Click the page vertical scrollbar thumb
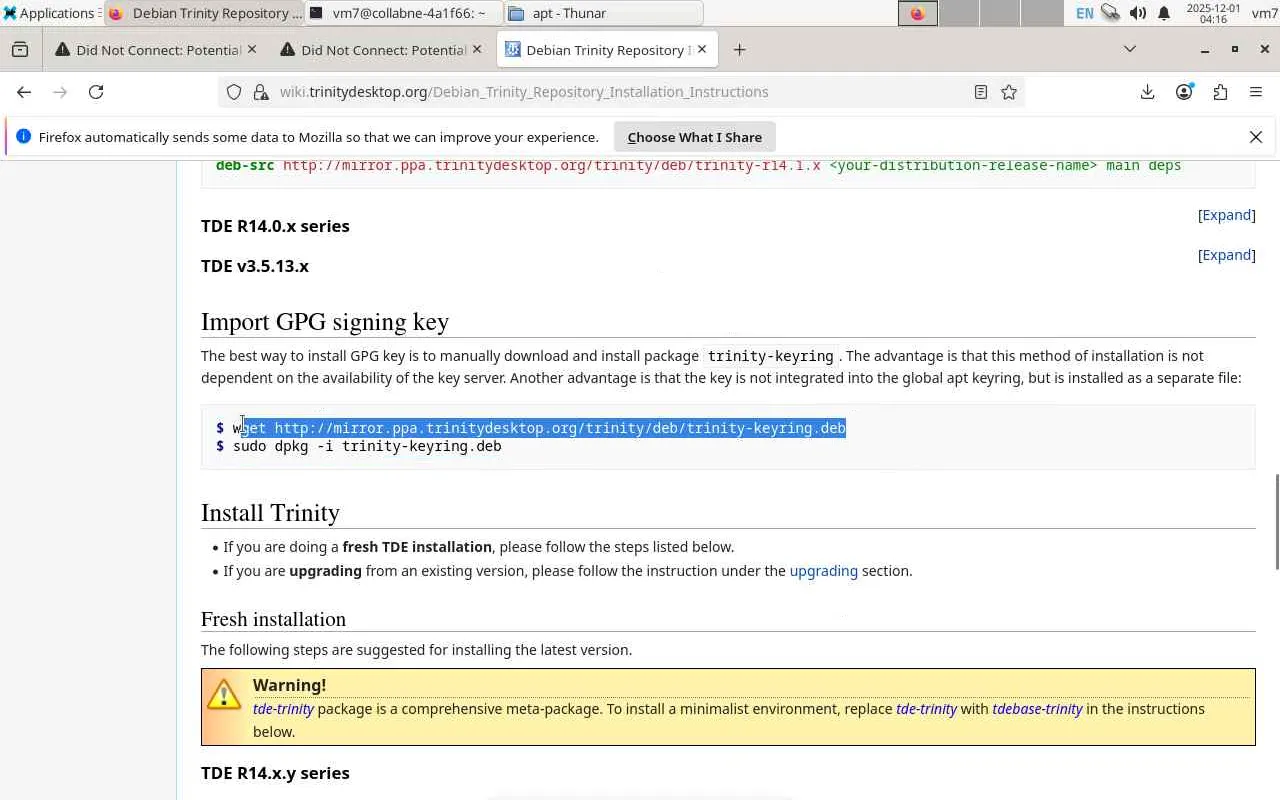1280x800 pixels. click(1276, 521)
